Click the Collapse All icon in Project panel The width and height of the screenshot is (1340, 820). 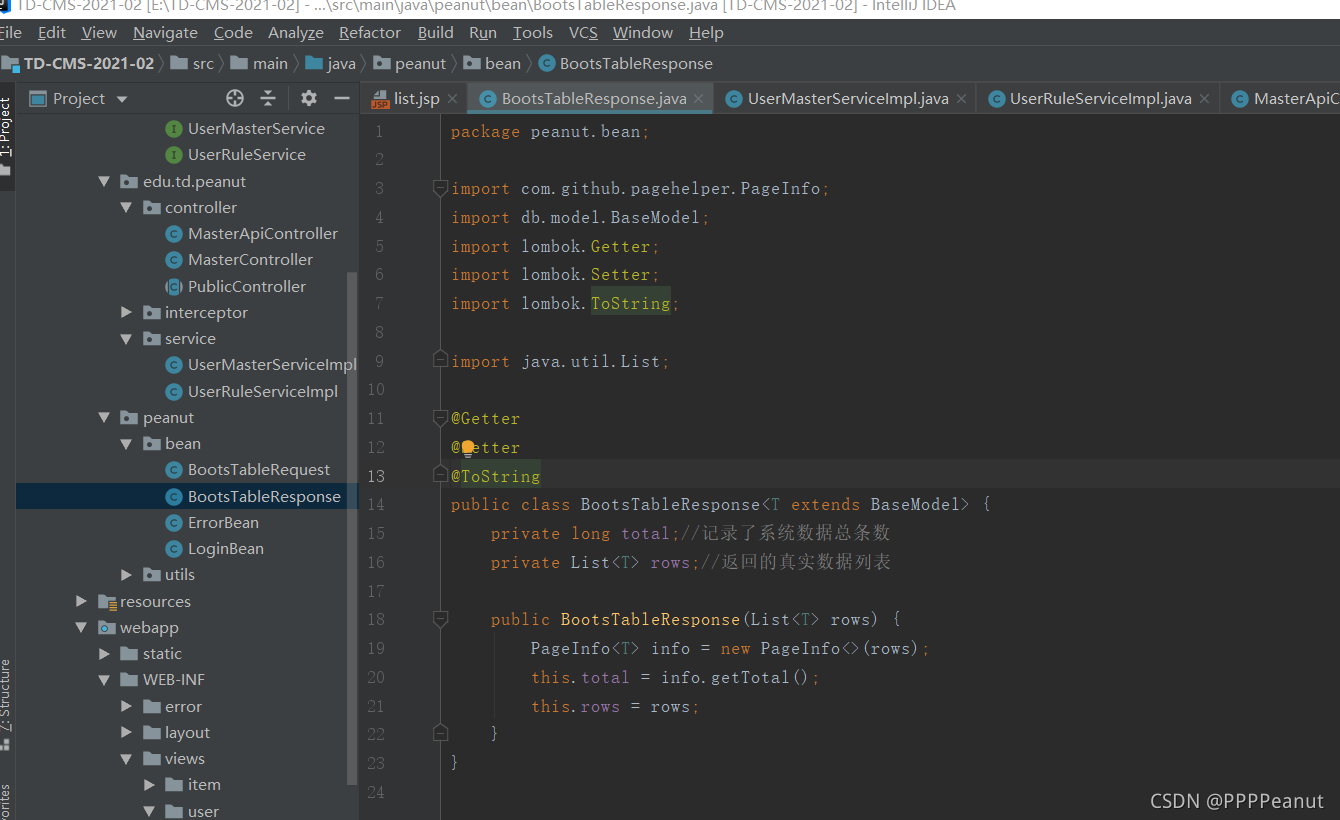tap(268, 98)
